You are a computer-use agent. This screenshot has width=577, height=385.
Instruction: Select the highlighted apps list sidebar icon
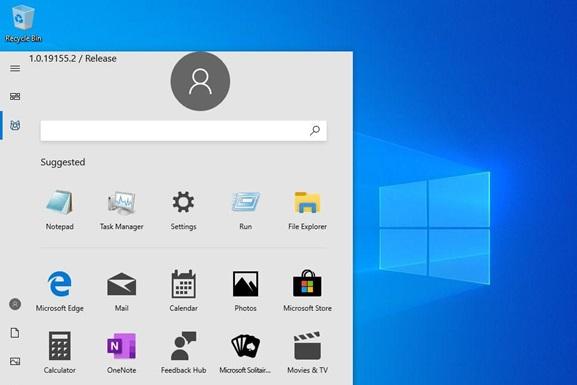point(15,125)
